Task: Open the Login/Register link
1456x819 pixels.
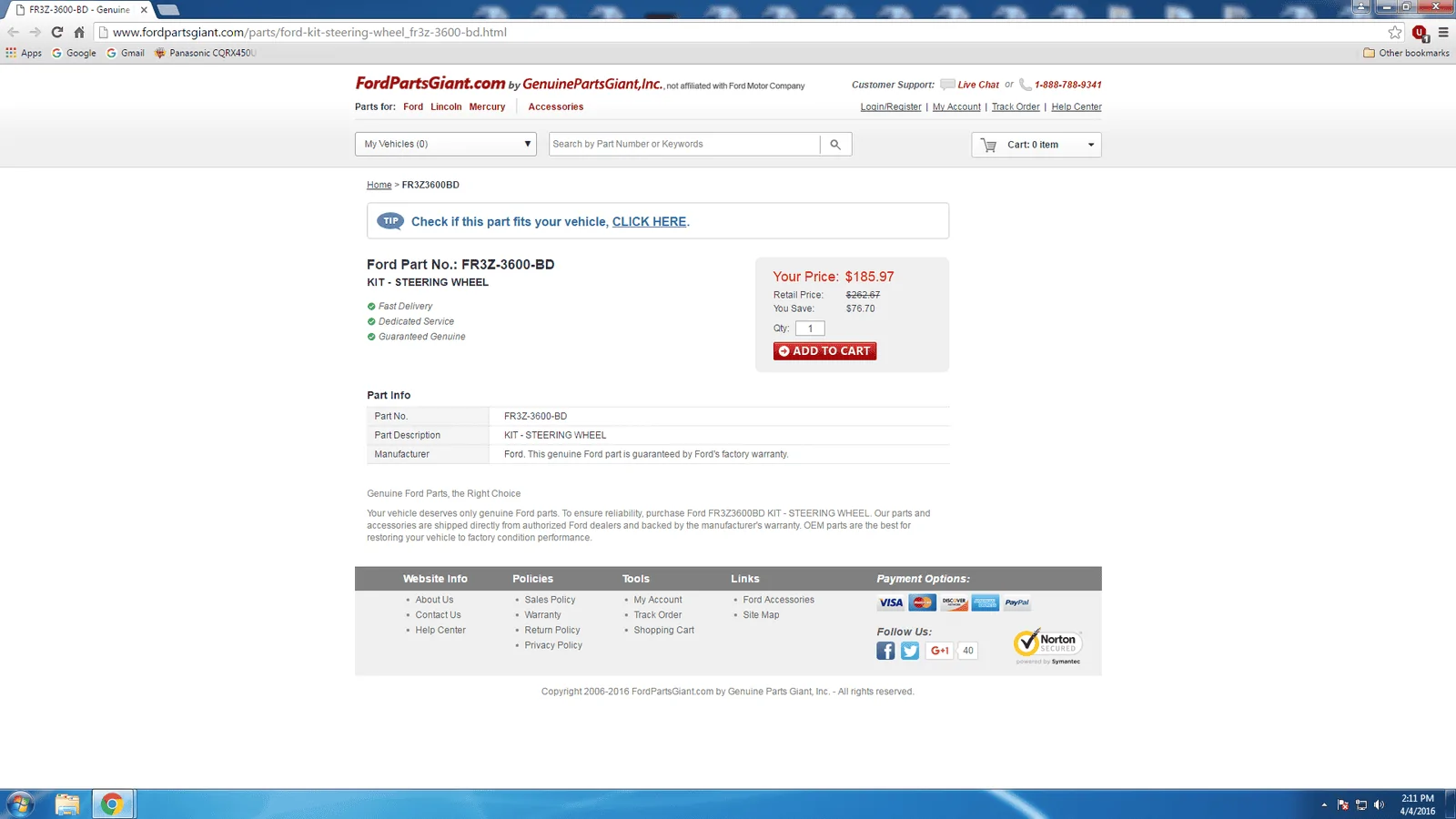Action: (x=891, y=106)
